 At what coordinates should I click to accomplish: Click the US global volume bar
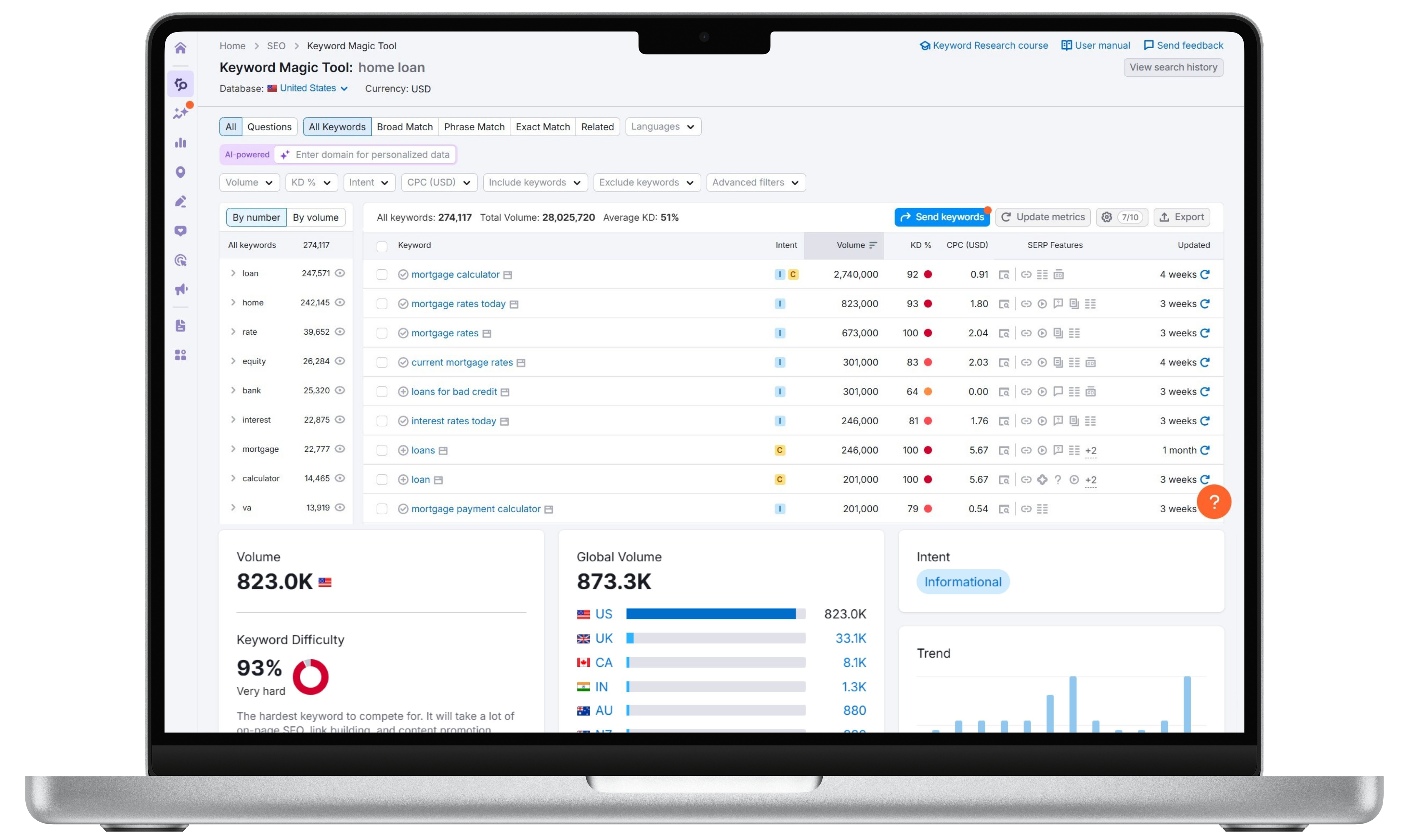coord(715,614)
